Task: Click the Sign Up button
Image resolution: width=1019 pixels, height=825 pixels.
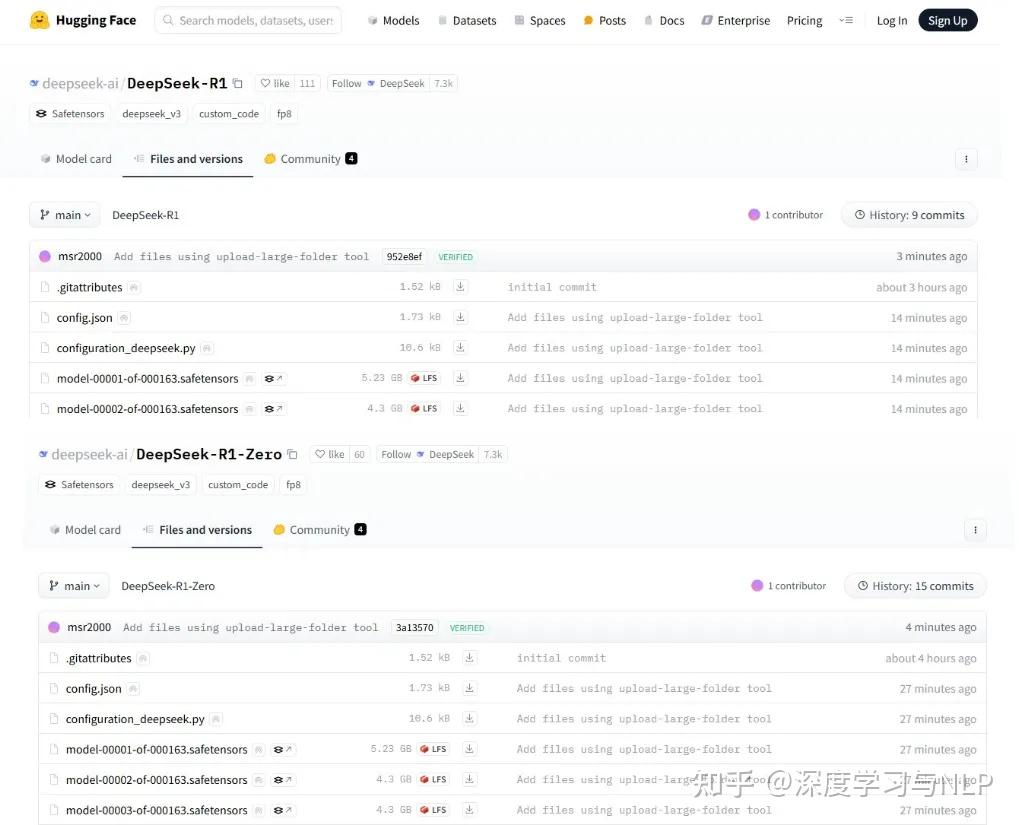Action: point(946,19)
